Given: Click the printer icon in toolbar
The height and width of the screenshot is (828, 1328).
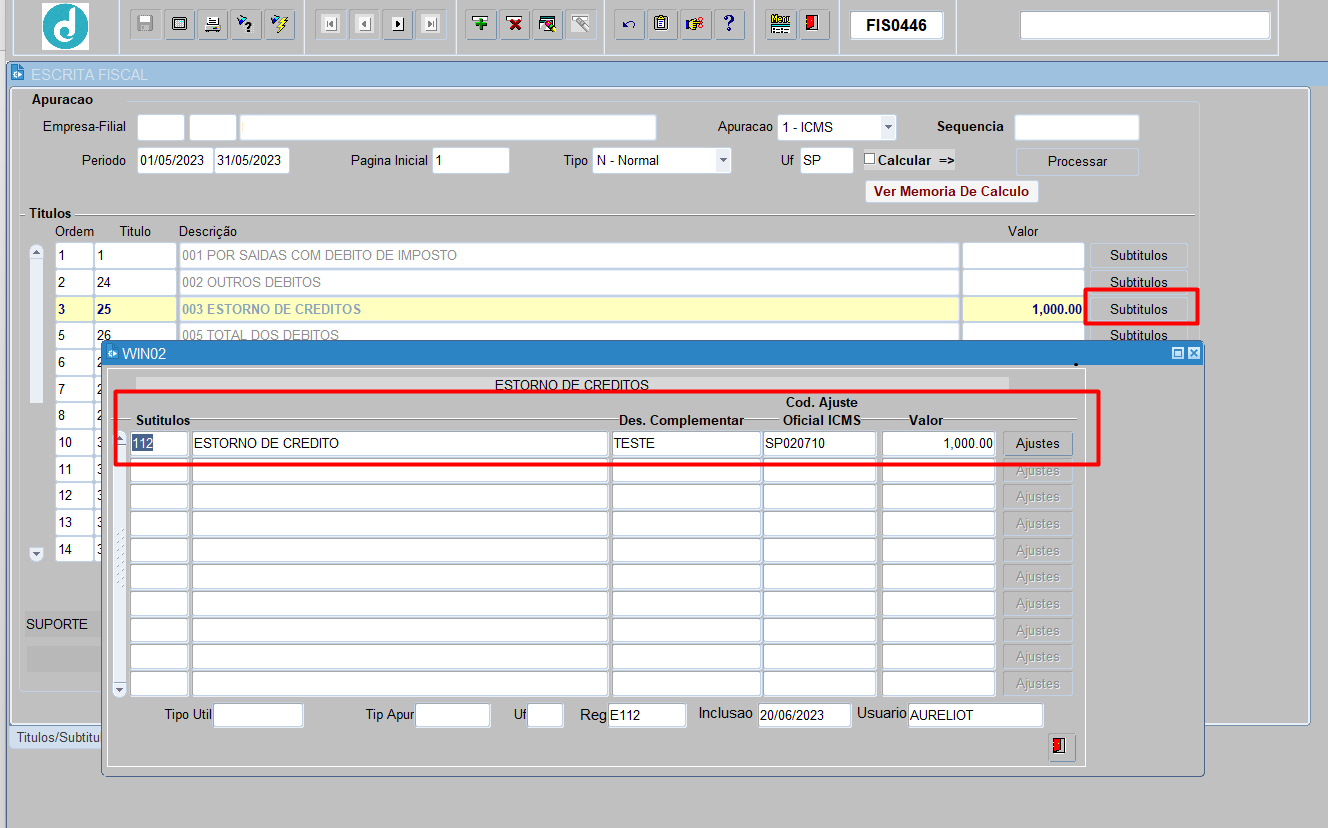Looking at the screenshot, I should (212, 24).
